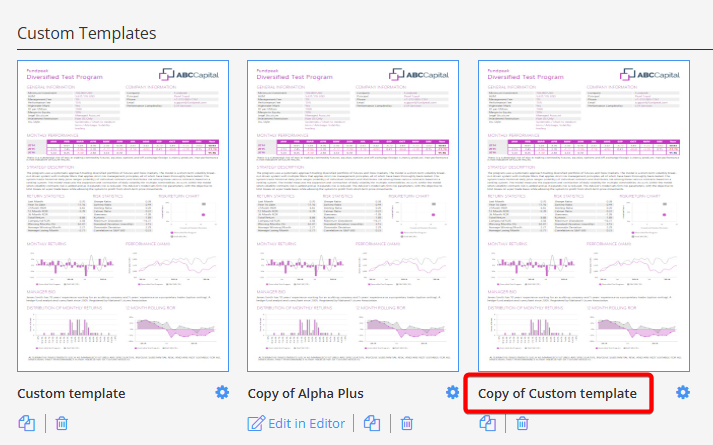Delete the Custom template via trash icon
713x445 pixels.
(x=61, y=423)
